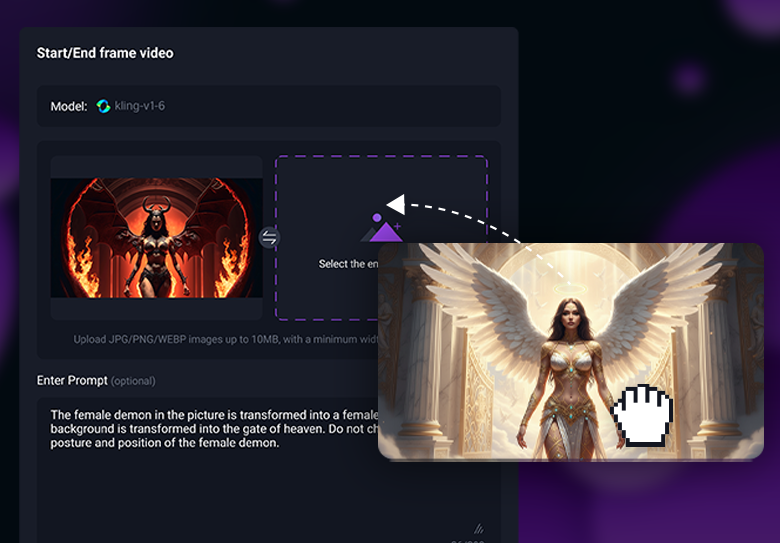780x543 pixels.
Task: Click empty area below the demon thumbnail
Action: coord(156,309)
